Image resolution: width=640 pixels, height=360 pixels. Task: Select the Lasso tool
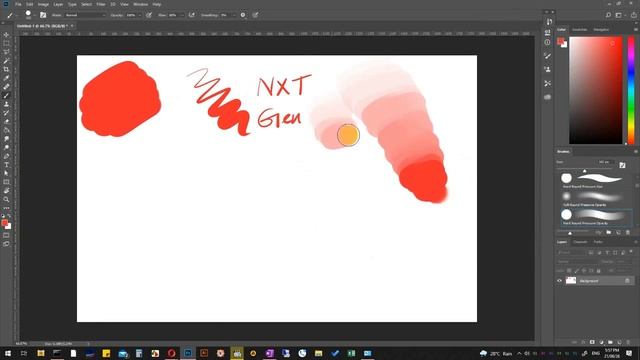tap(6, 52)
